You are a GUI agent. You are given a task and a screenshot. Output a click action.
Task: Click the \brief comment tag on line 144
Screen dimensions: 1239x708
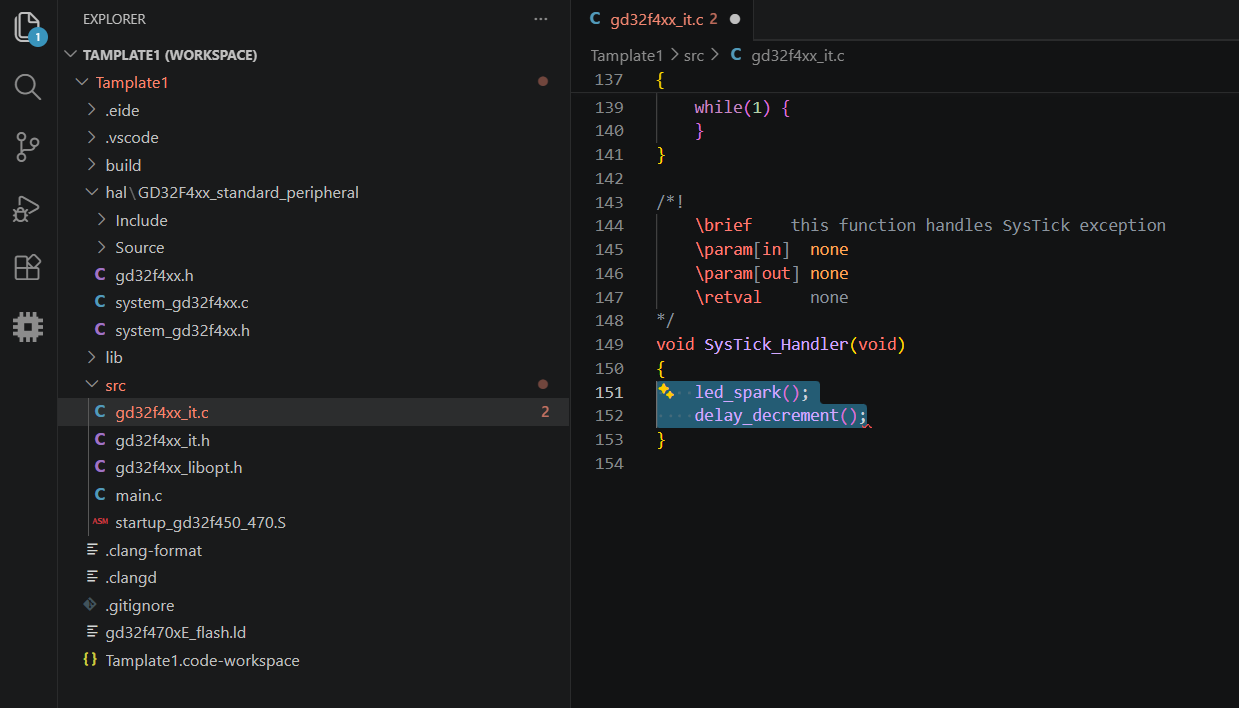pyautogui.click(x=723, y=225)
